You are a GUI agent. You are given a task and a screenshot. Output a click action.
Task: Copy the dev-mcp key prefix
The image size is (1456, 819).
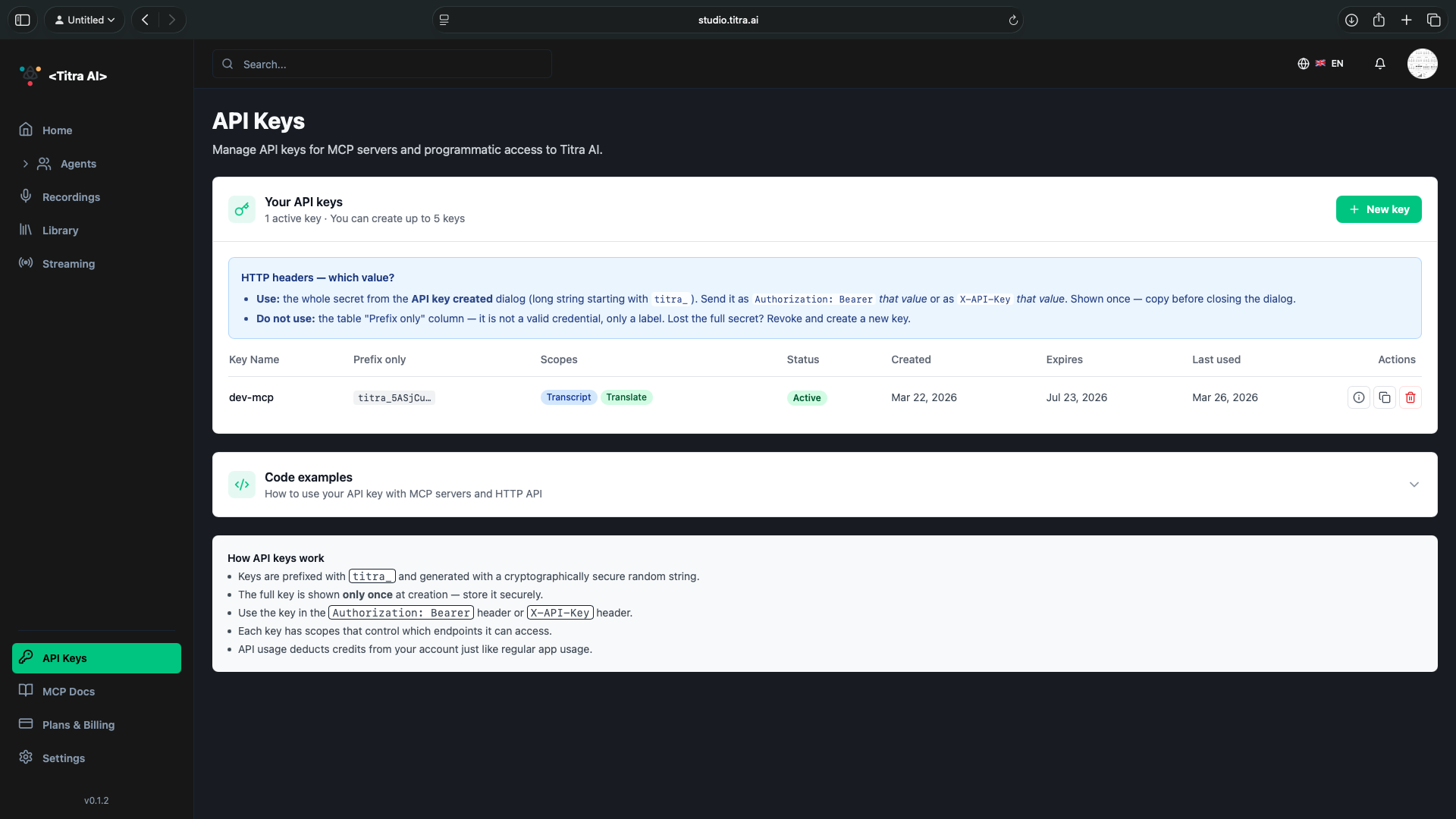click(x=1384, y=397)
